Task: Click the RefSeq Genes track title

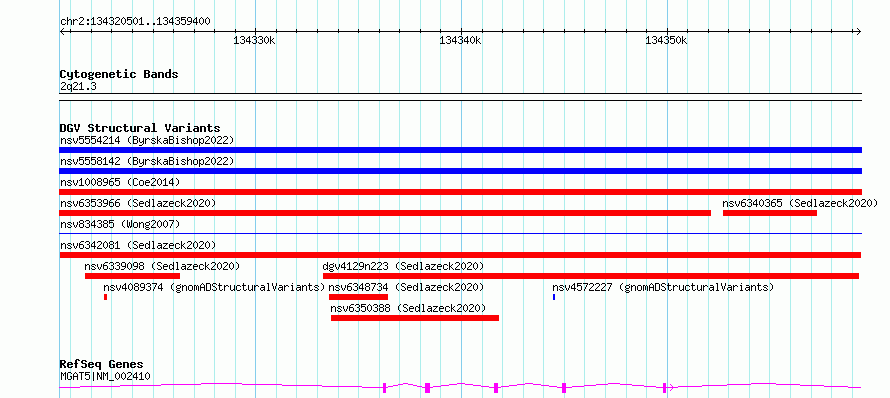Action: pyautogui.click(x=102, y=364)
